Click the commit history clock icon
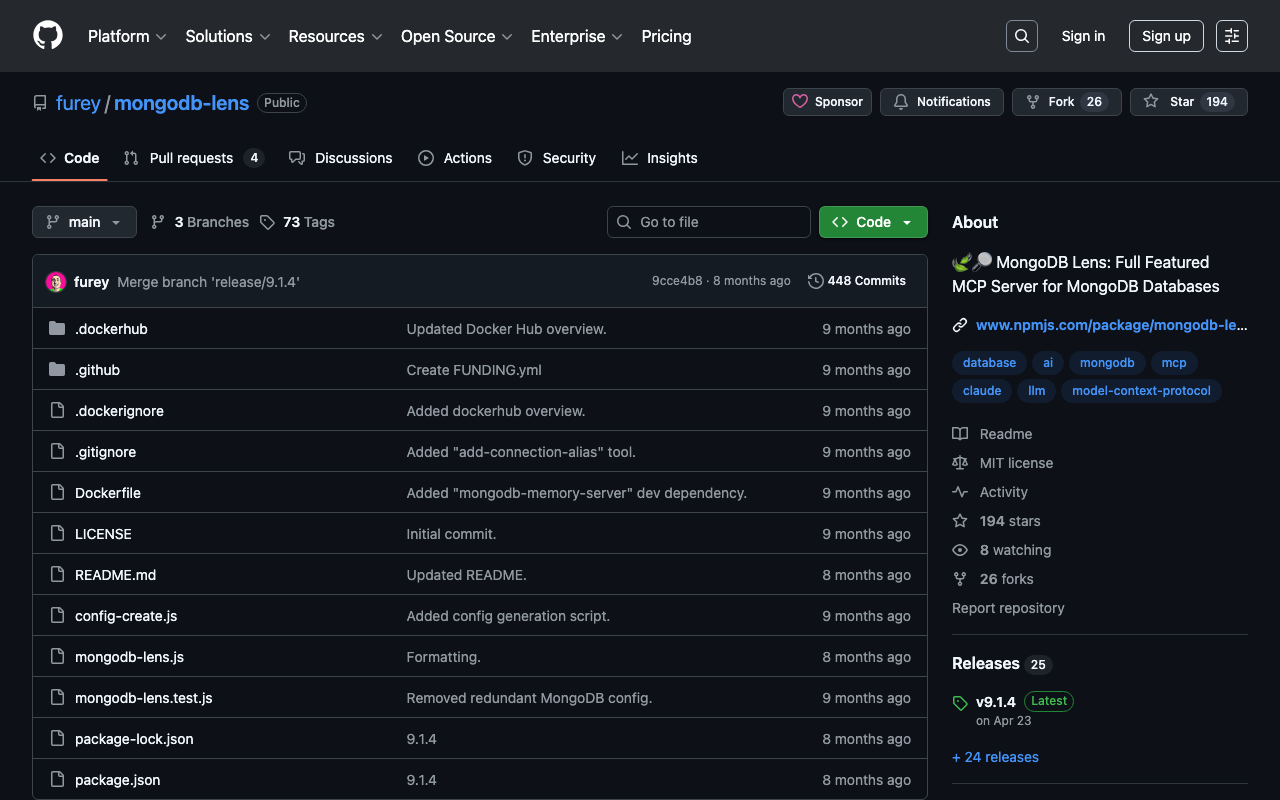Image resolution: width=1280 pixels, height=800 pixels. click(x=815, y=281)
